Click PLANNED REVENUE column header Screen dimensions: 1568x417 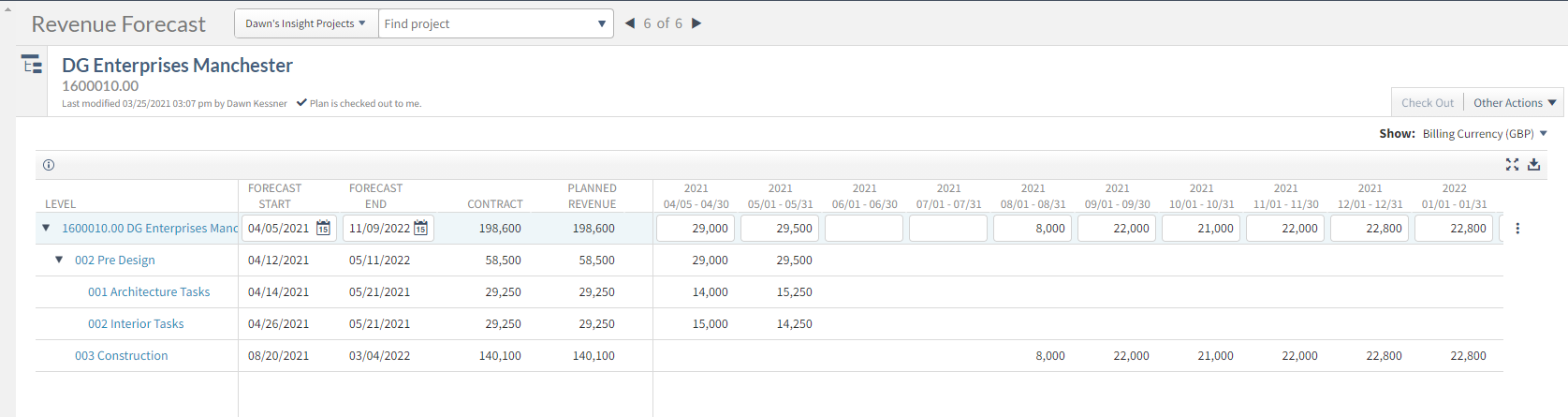(593, 196)
